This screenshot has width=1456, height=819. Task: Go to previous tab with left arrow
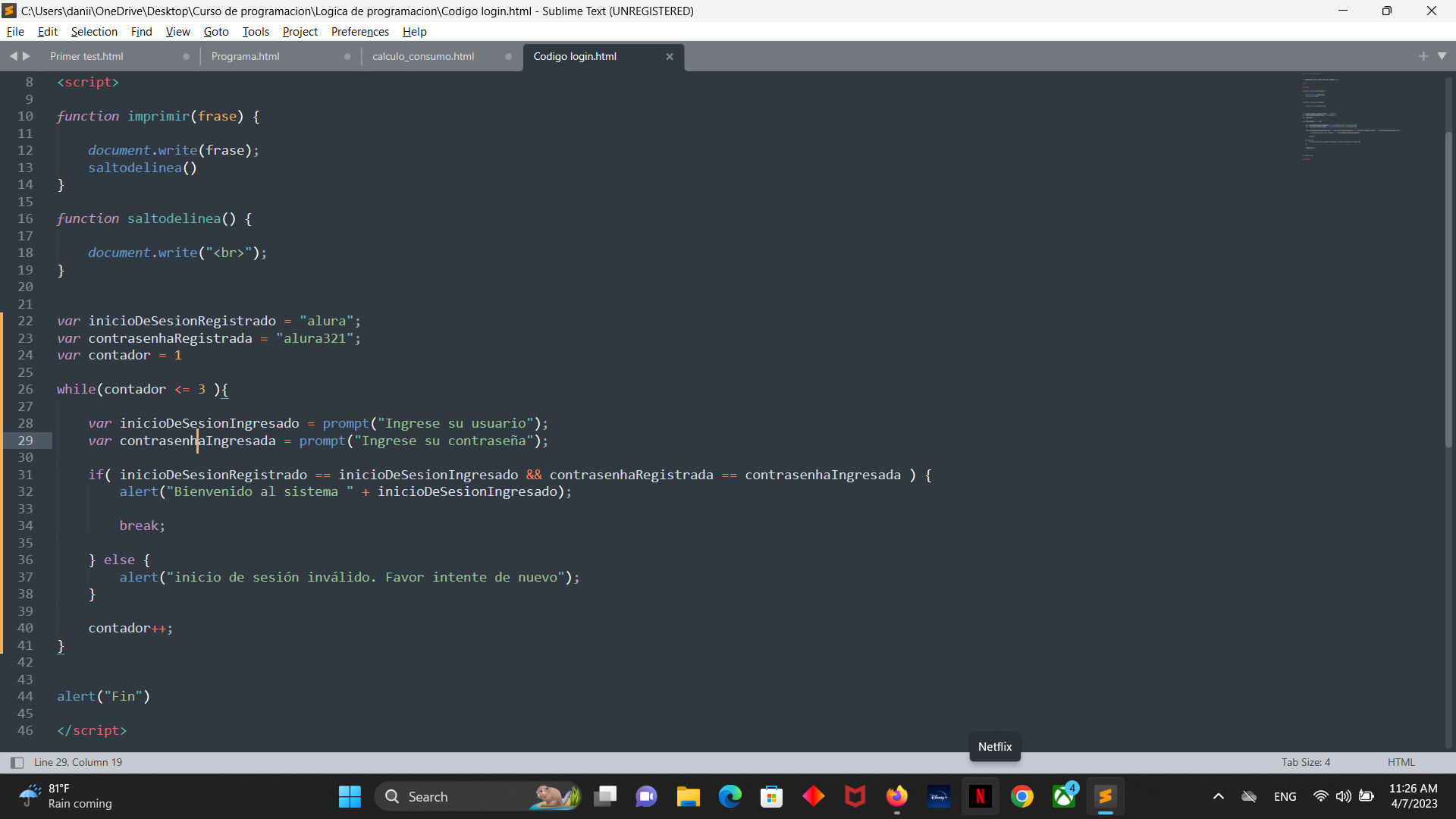[x=13, y=56]
